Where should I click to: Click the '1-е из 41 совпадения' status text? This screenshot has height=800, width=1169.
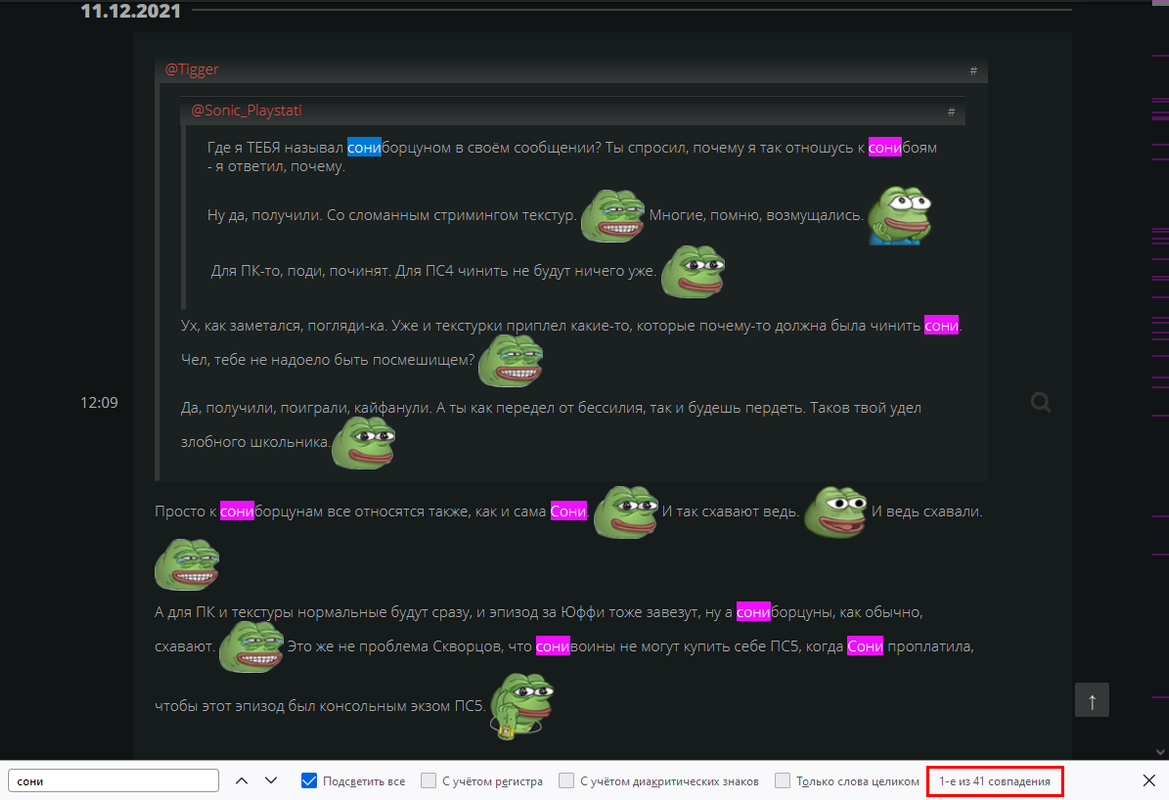pyautogui.click(x=995, y=781)
